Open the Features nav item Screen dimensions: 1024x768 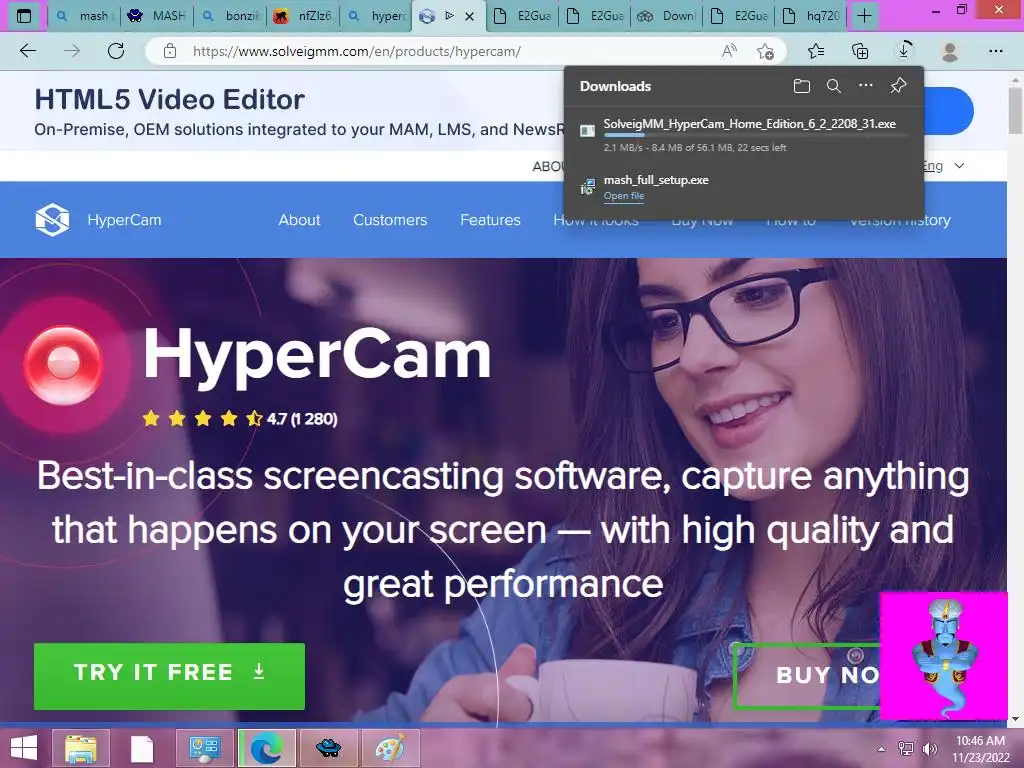490,220
